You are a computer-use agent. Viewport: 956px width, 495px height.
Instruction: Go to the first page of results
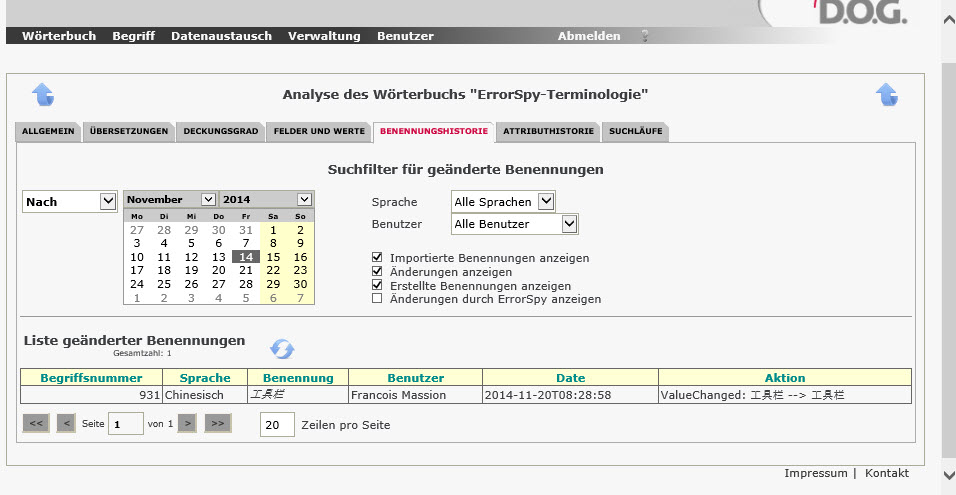point(36,424)
